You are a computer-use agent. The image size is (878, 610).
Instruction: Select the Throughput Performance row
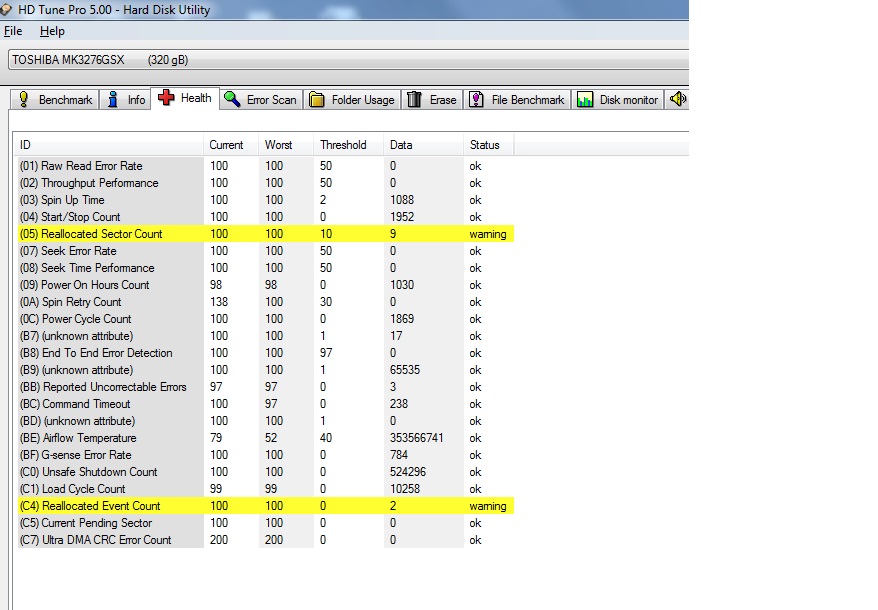tap(266, 183)
